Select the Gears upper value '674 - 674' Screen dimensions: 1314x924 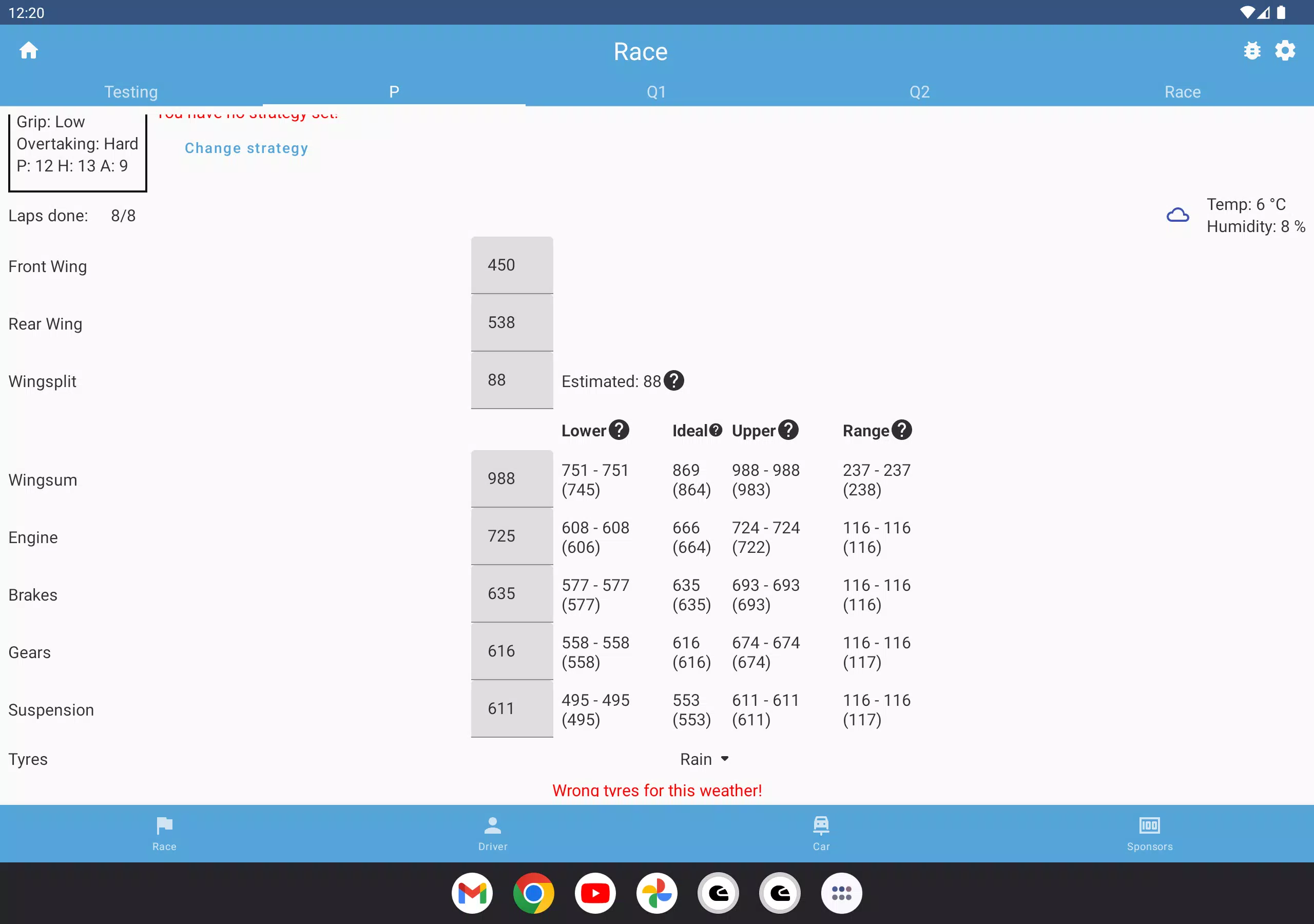click(x=766, y=643)
